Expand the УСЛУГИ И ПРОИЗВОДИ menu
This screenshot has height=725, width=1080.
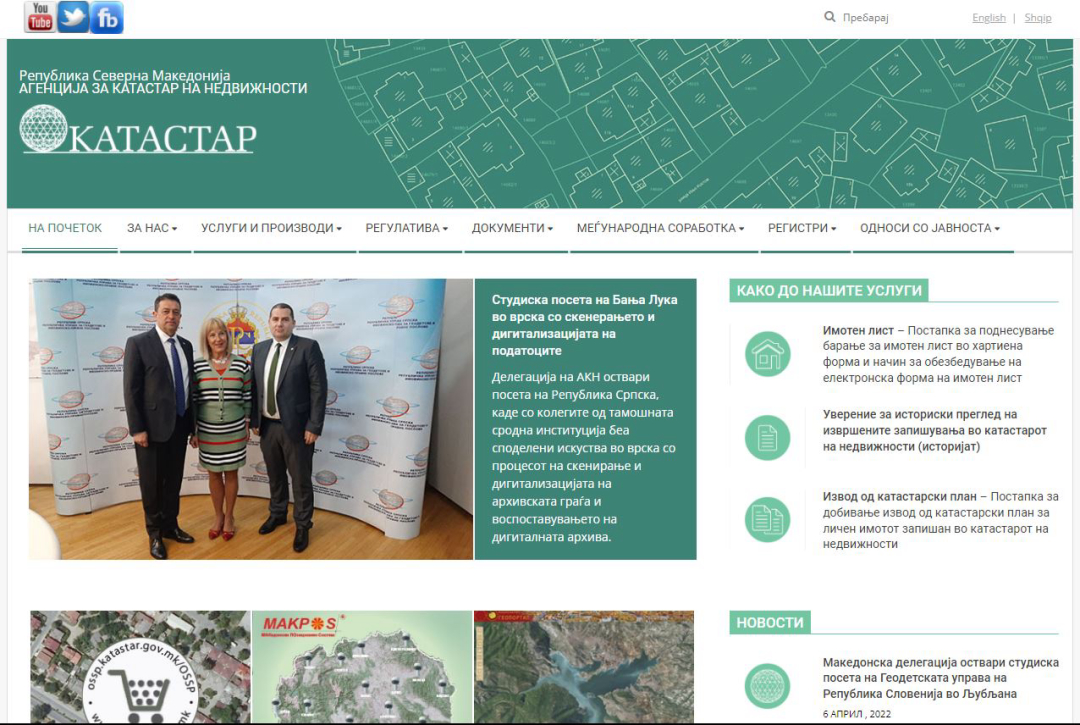point(271,228)
